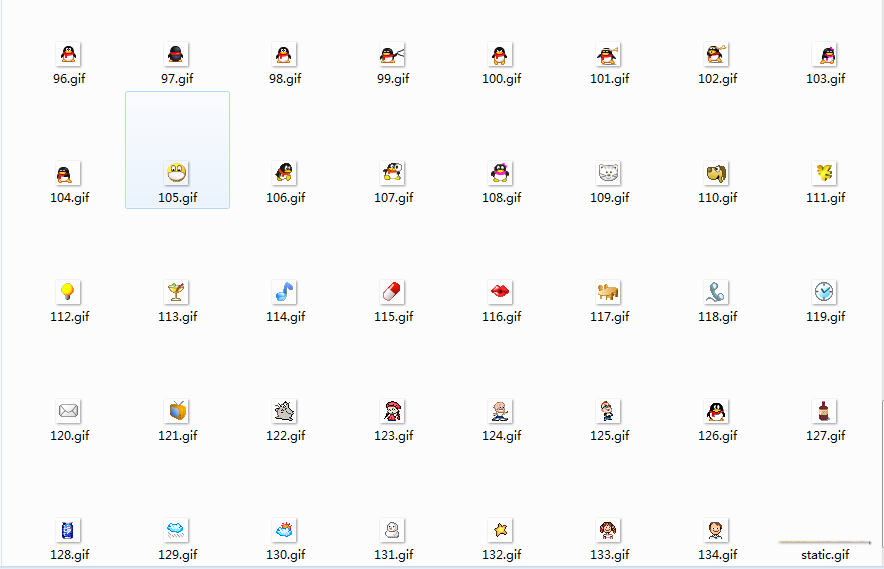The height and width of the screenshot is (569, 884).
Task: Click the 103.gif file icon
Action: (824, 54)
